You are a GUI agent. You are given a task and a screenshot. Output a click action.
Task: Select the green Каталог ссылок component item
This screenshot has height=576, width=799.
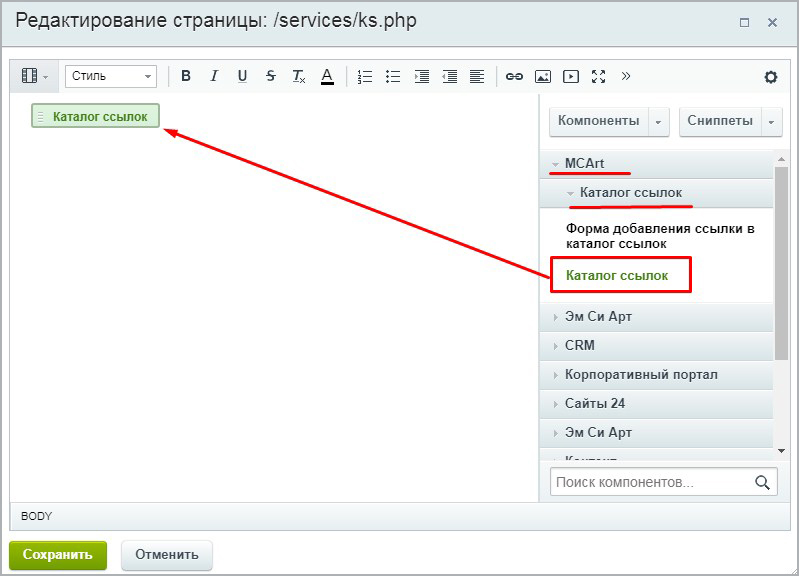617,275
